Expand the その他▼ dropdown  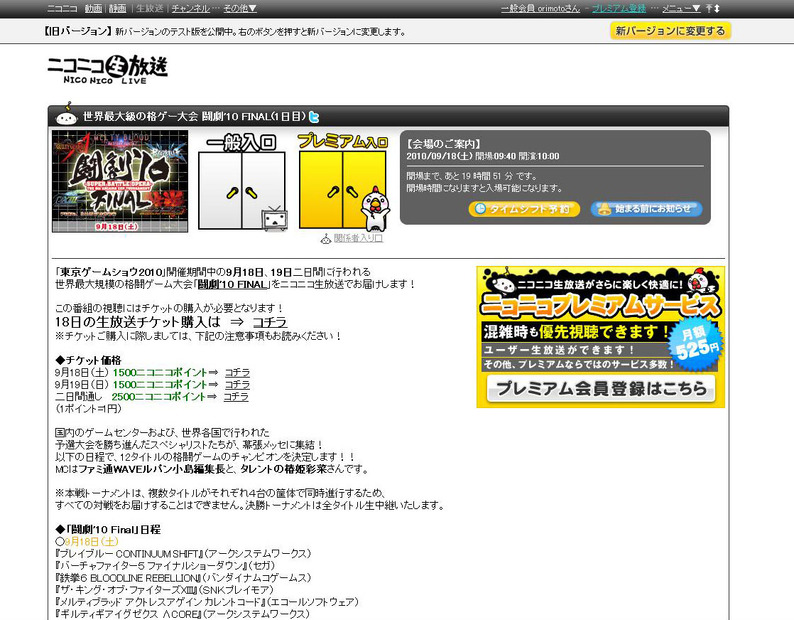[x=240, y=9]
